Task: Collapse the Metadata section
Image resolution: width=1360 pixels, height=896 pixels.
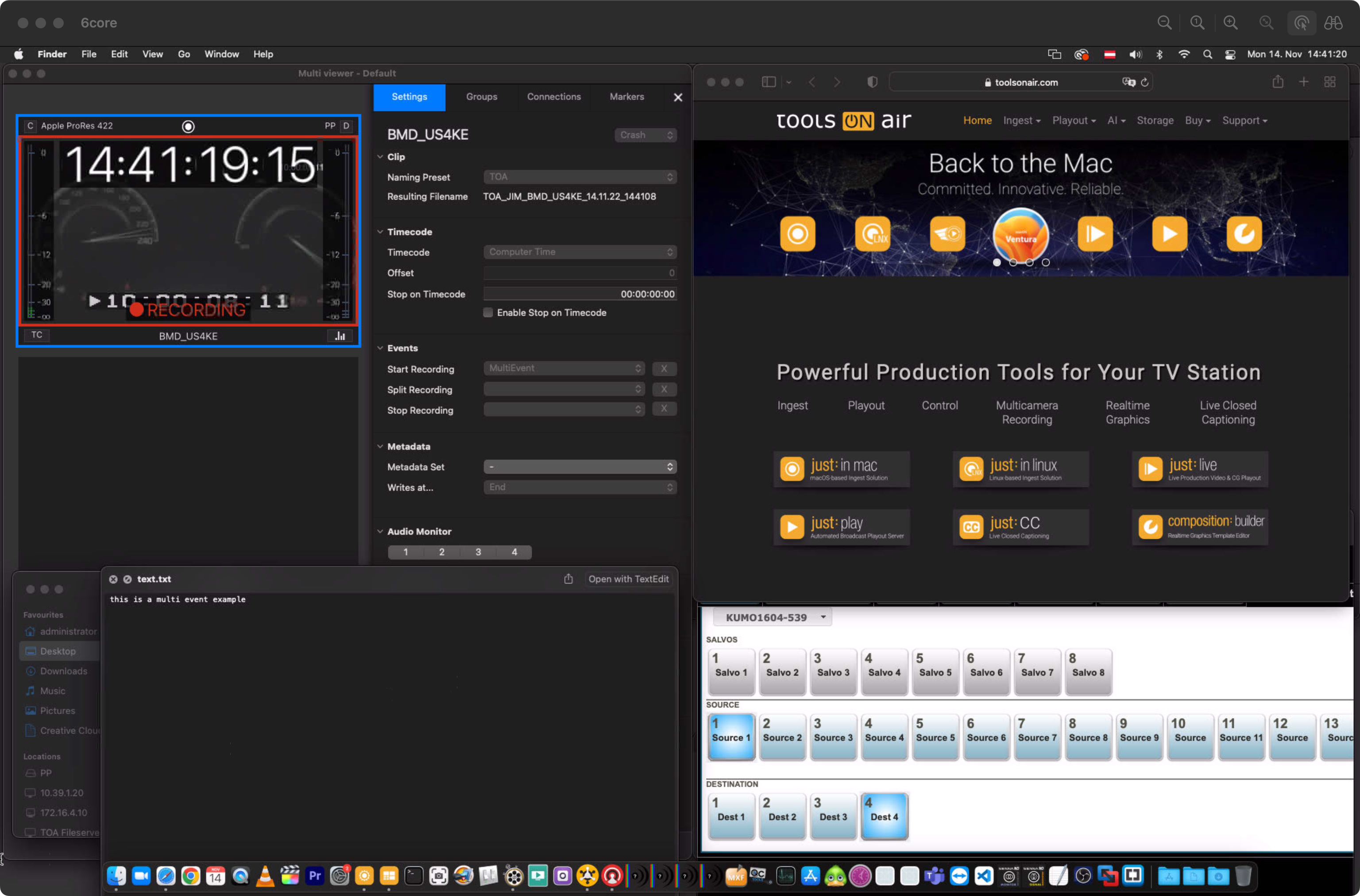Action: coord(380,446)
